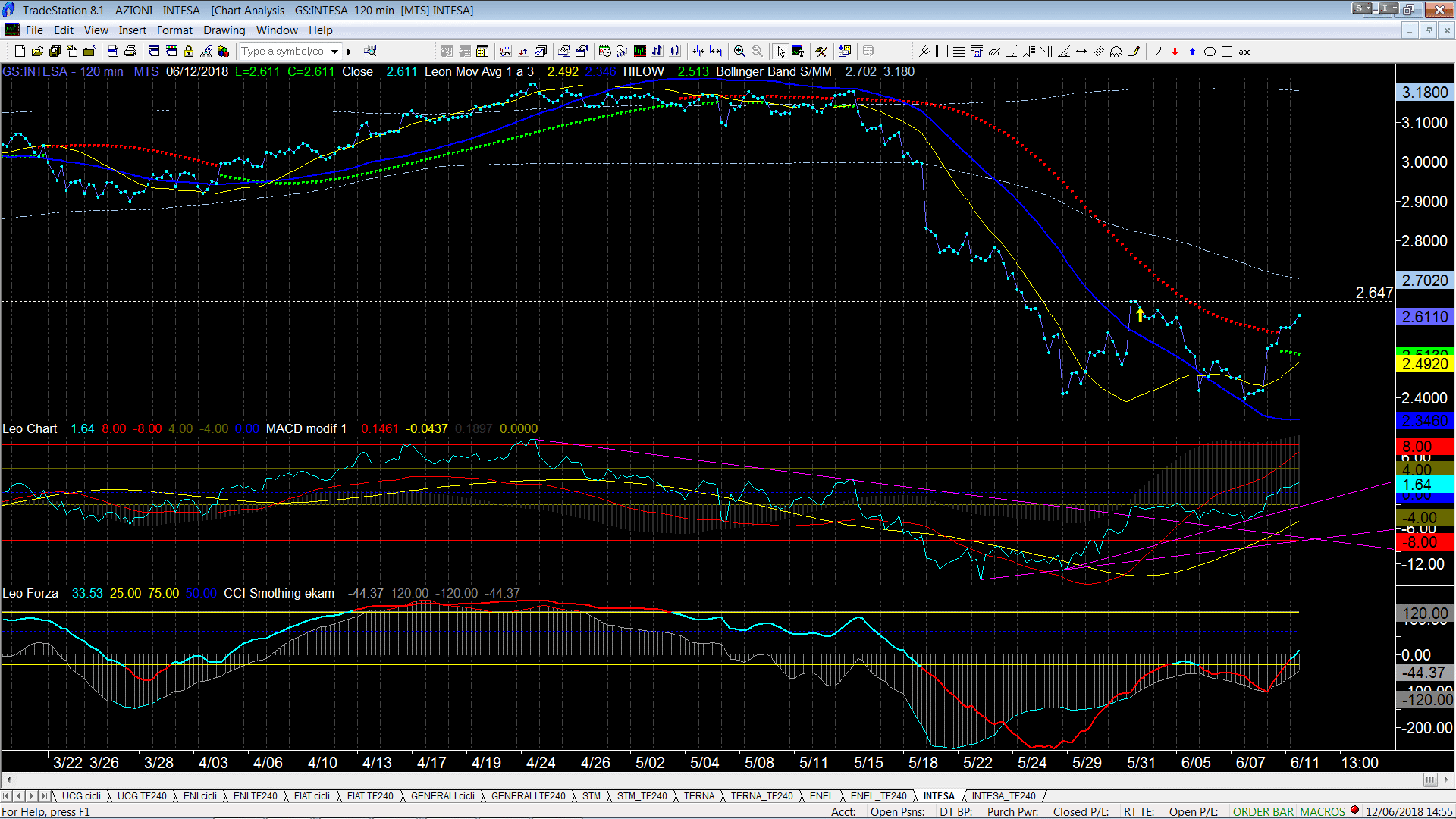Click the padlock icon in toolbar
The image size is (1456, 819).
tap(189, 52)
